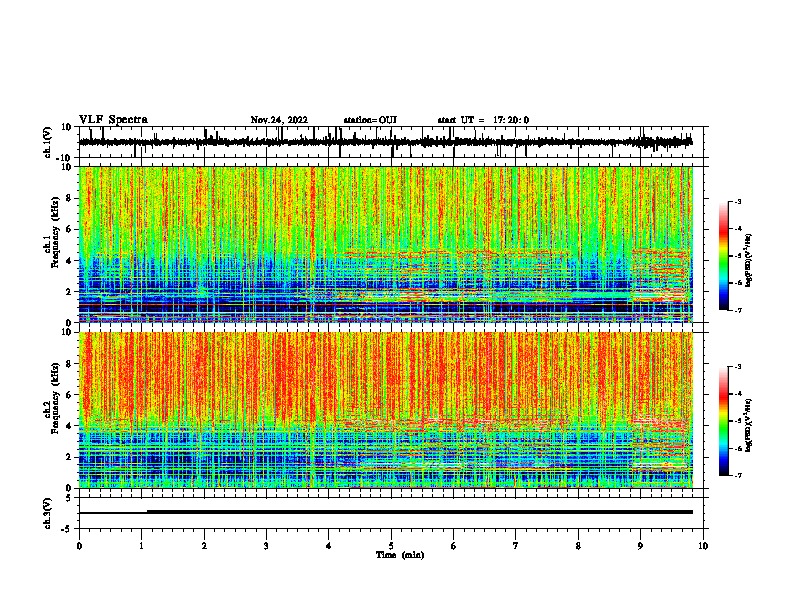792x612 pixels.
Task: Click the ch.2 spectrogram color scale bar
Action: tap(724, 421)
